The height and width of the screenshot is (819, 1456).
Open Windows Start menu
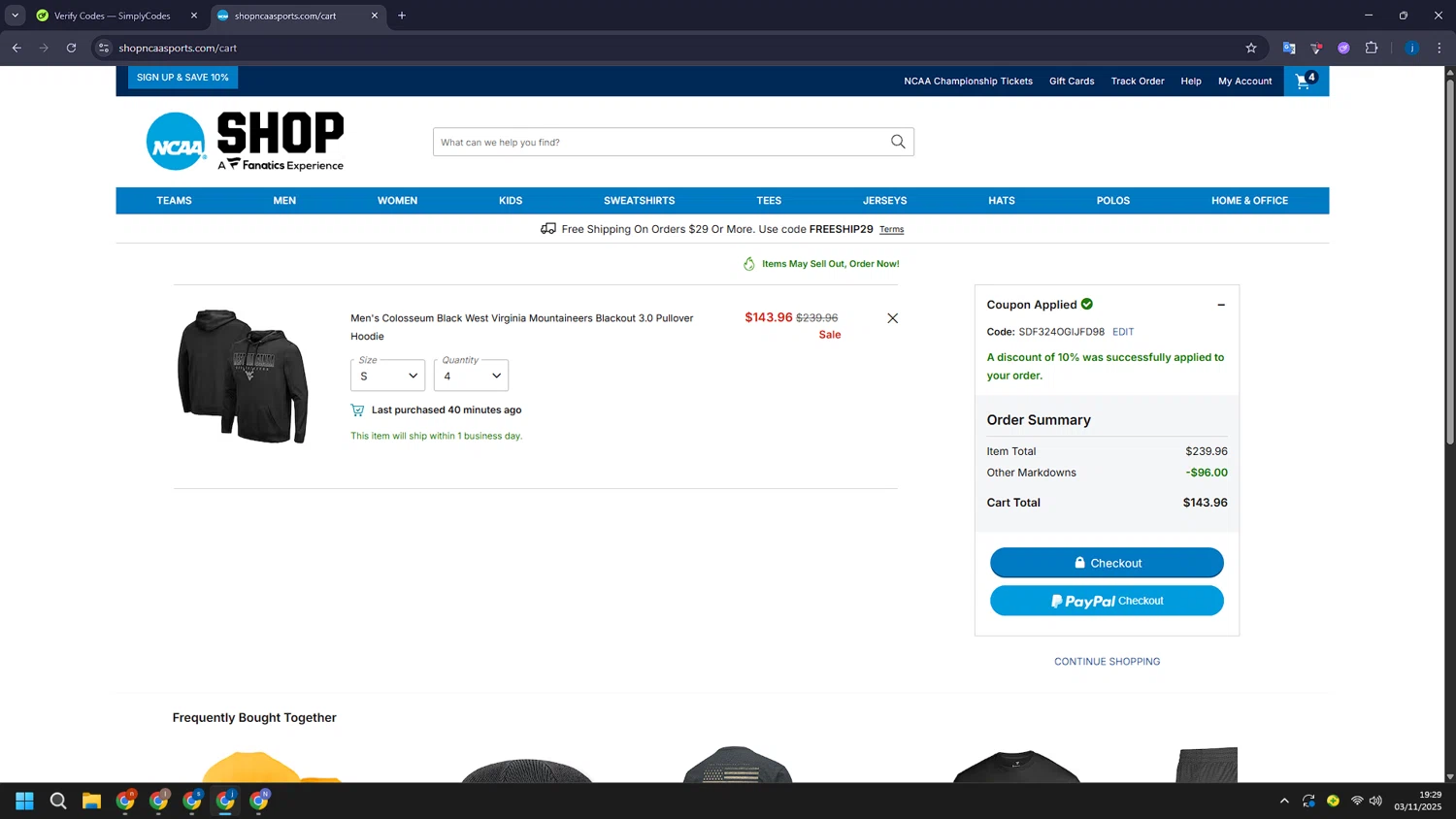coord(25,801)
